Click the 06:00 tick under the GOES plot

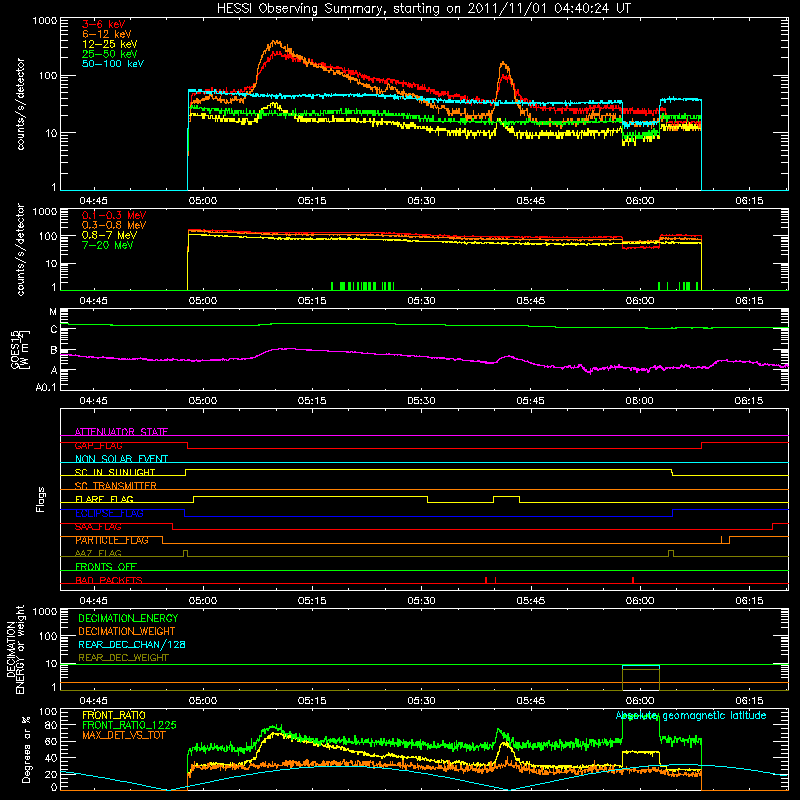(x=639, y=401)
